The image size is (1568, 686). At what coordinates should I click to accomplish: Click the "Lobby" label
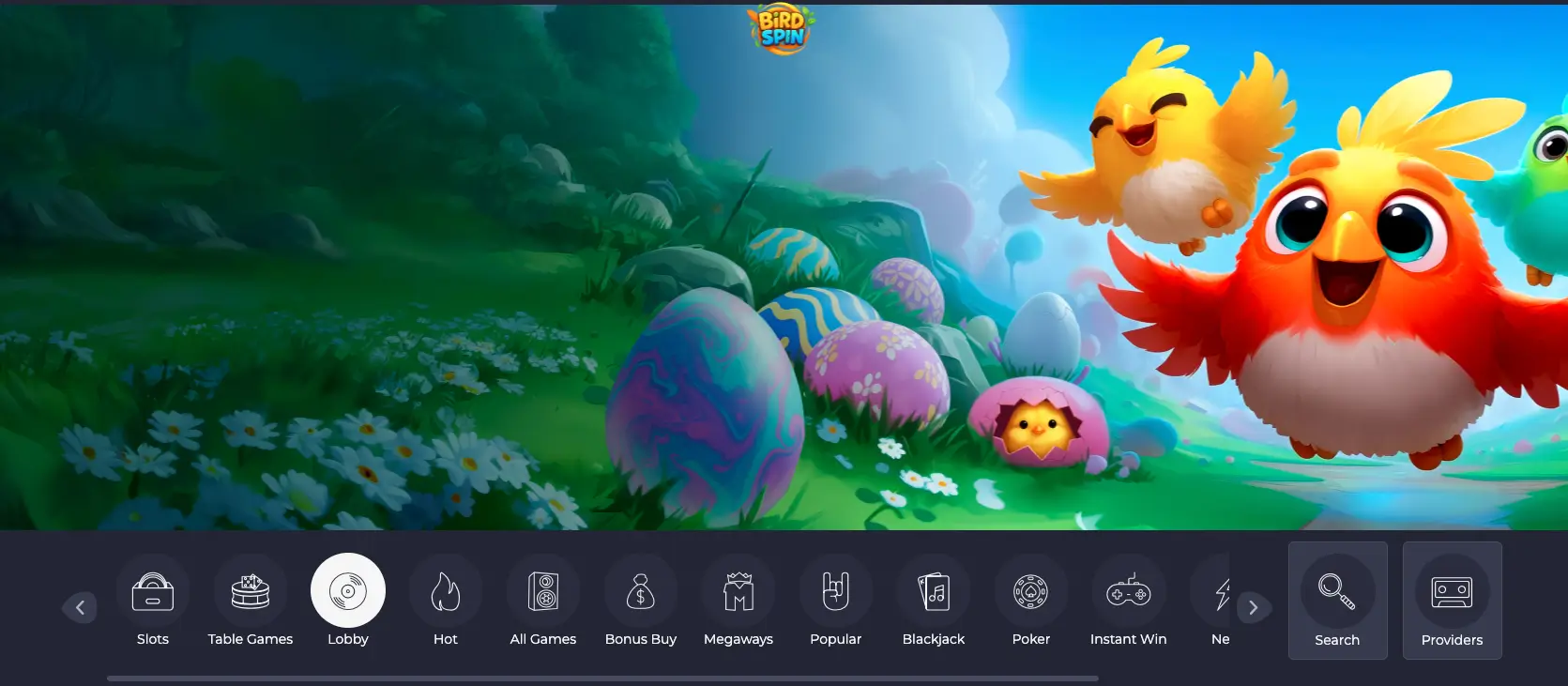click(x=348, y=639)
